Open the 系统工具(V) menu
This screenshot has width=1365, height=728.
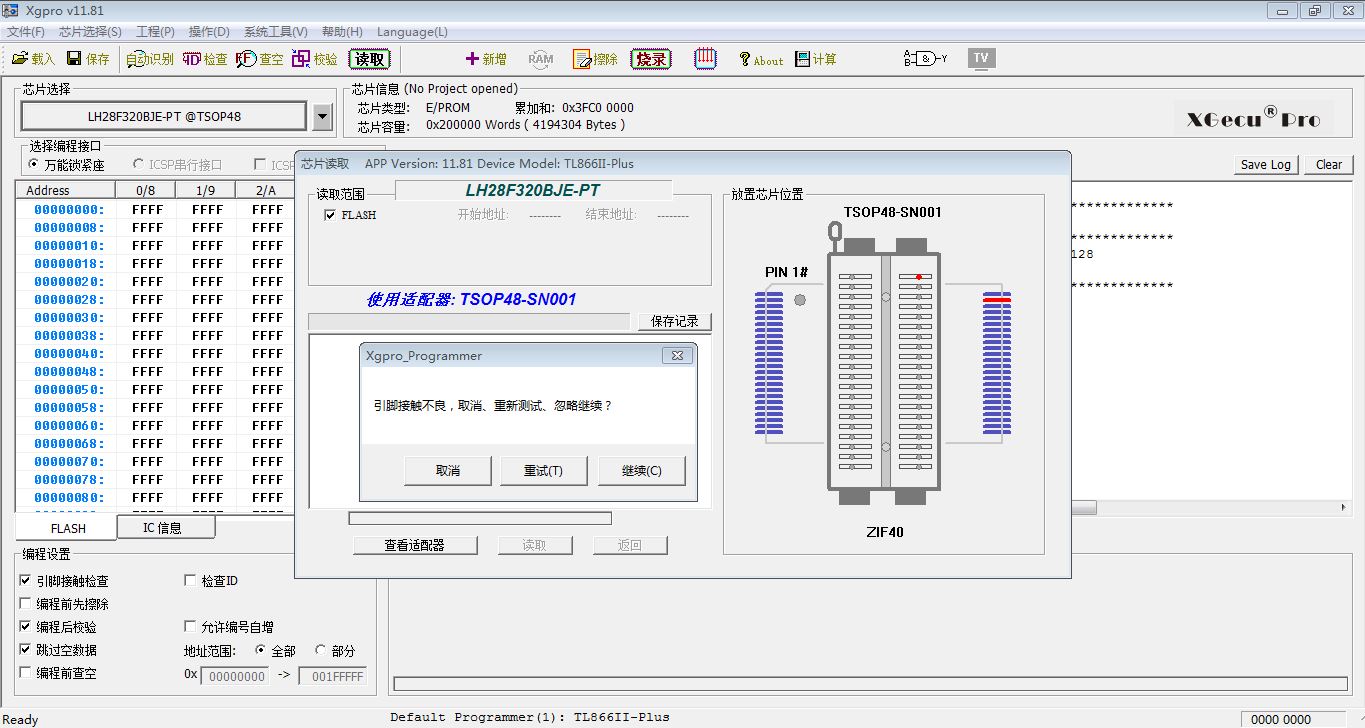point(275,32)
